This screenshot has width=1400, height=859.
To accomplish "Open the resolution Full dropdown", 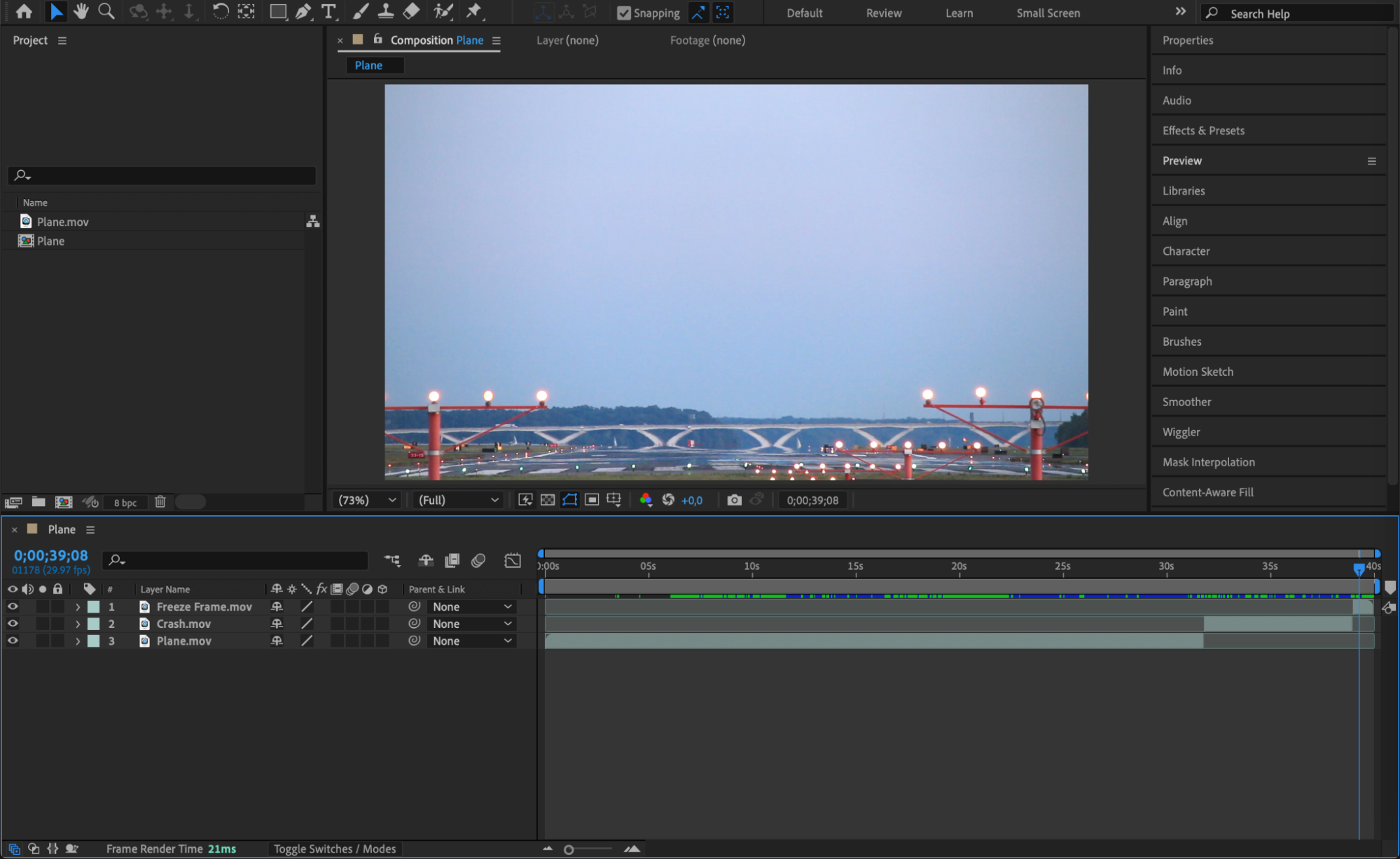I will tap(458, 500).
